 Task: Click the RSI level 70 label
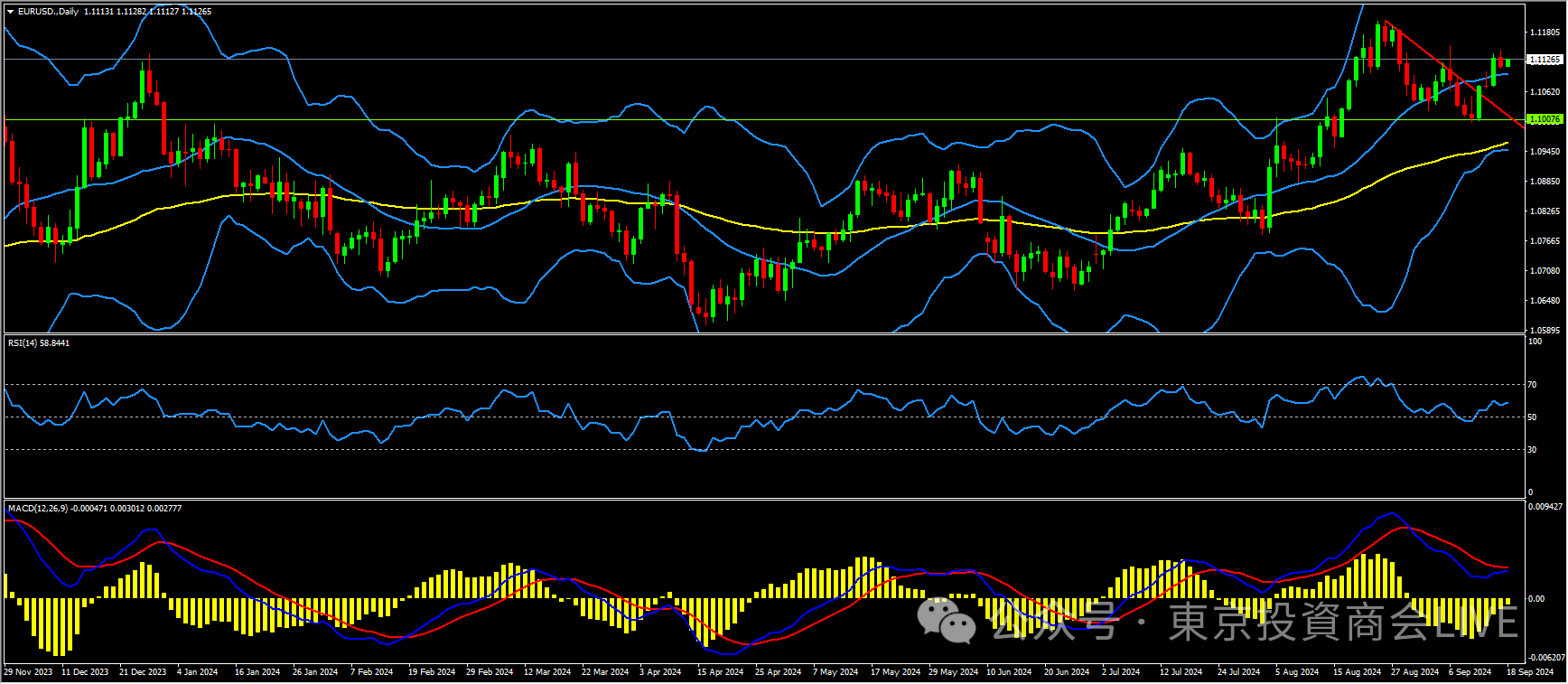click(x=1532, y=385)
